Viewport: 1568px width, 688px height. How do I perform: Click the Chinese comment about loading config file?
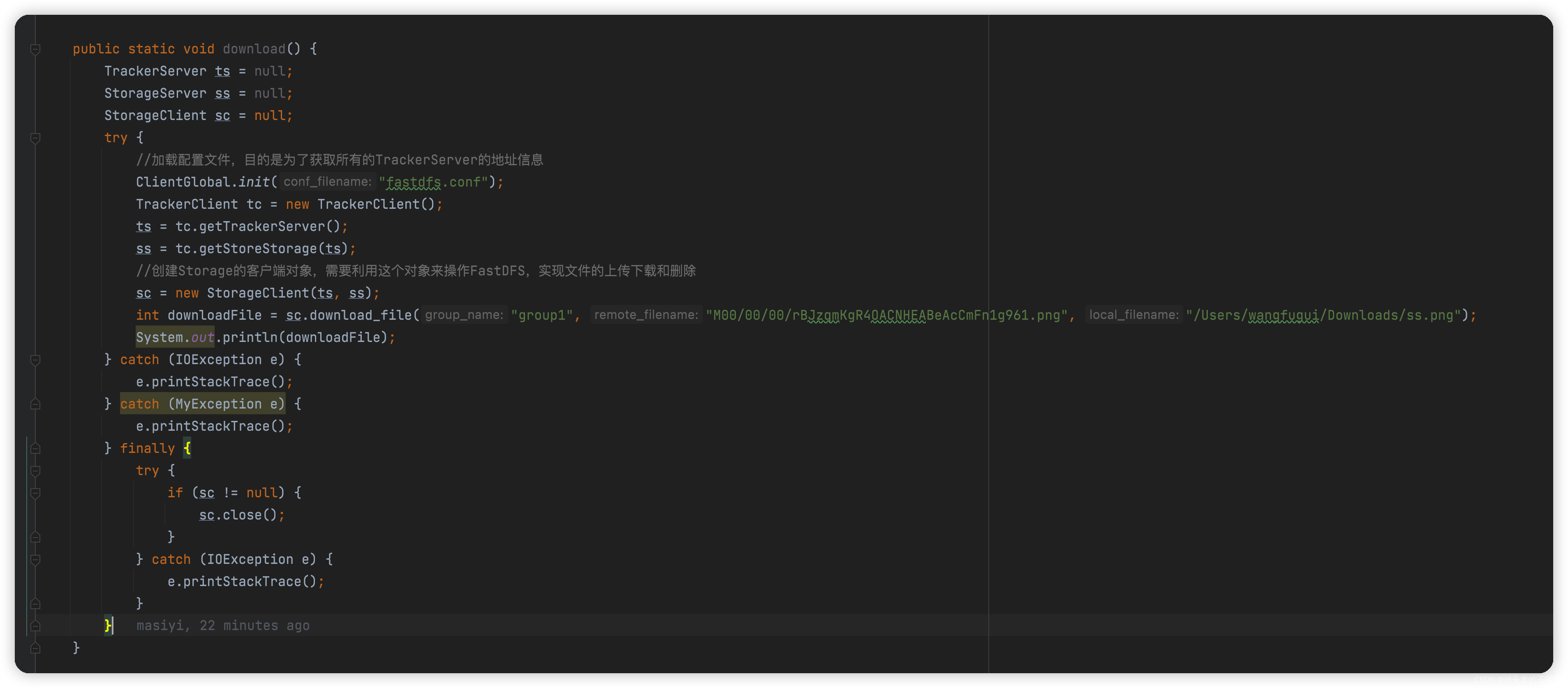[339, 160]
